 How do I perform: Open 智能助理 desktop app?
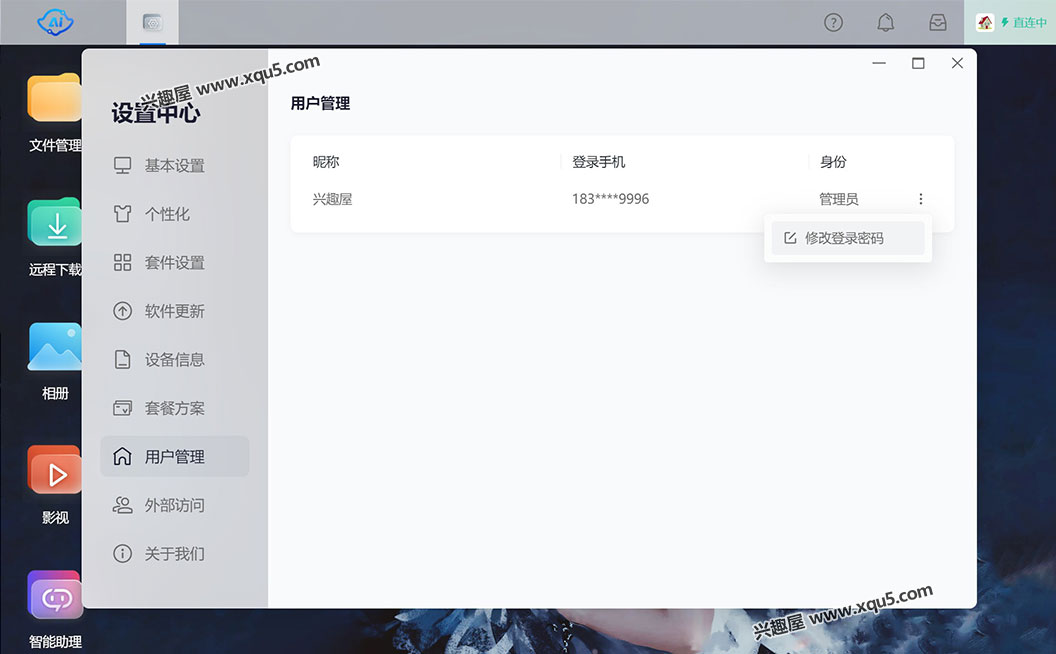pos(55,610)
